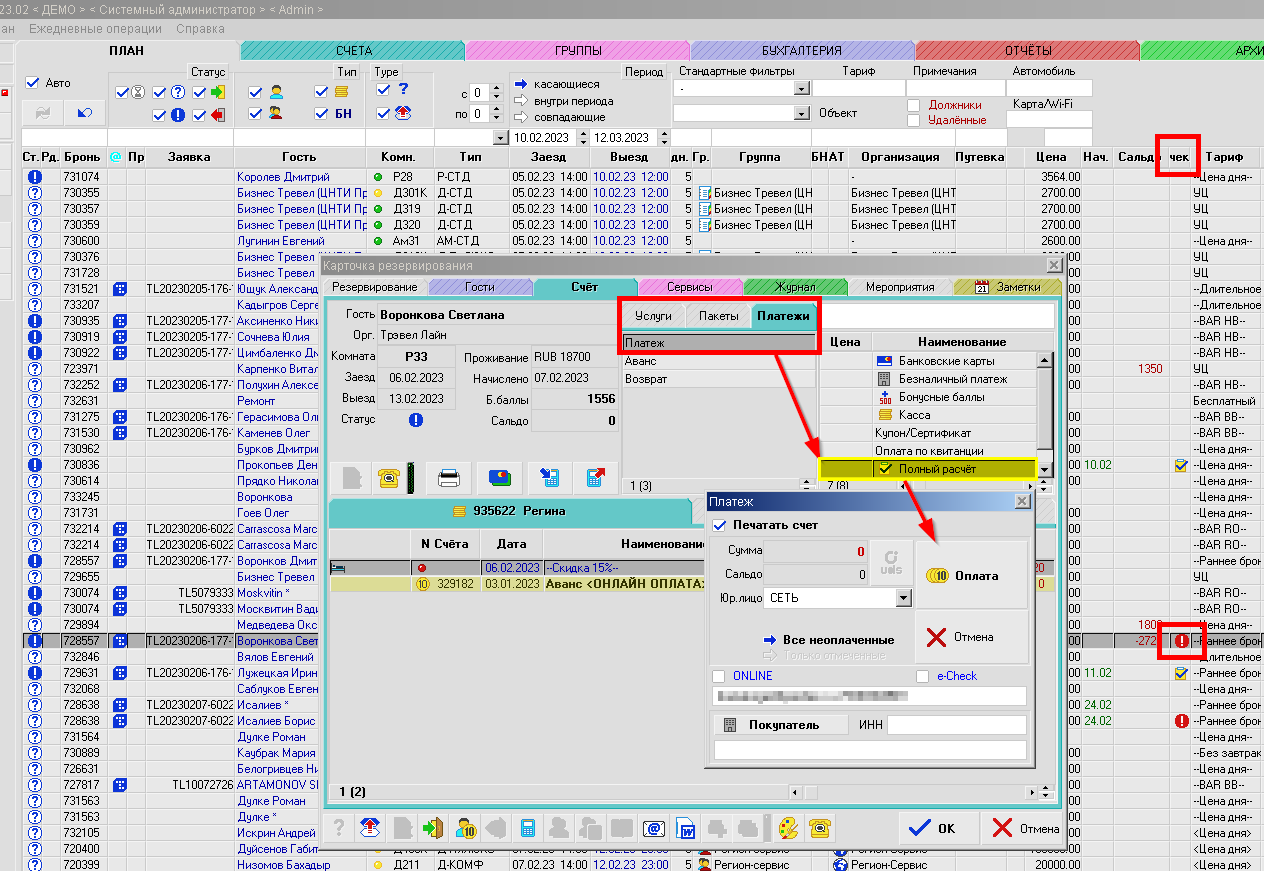Click the ИНН input field
1264x871 pixels.
tap(955, 725)
